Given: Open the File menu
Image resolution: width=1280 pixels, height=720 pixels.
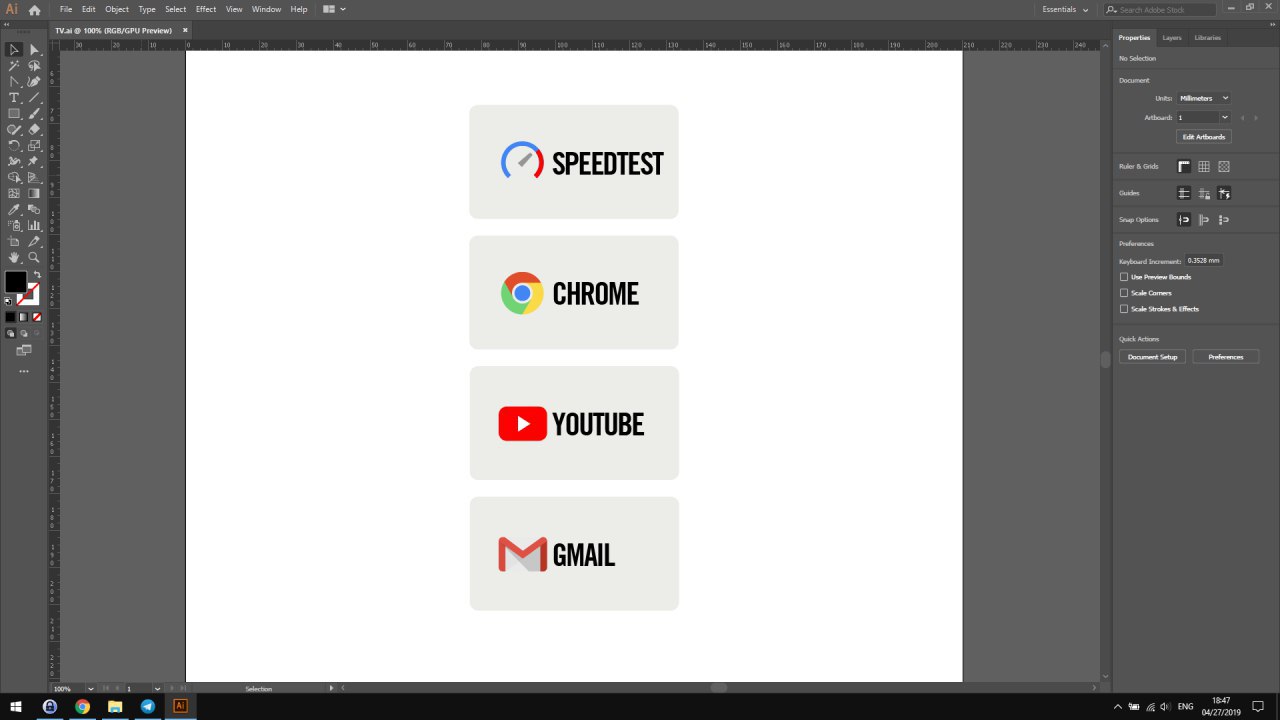Looking at the screenshot, I should (66, 9).
